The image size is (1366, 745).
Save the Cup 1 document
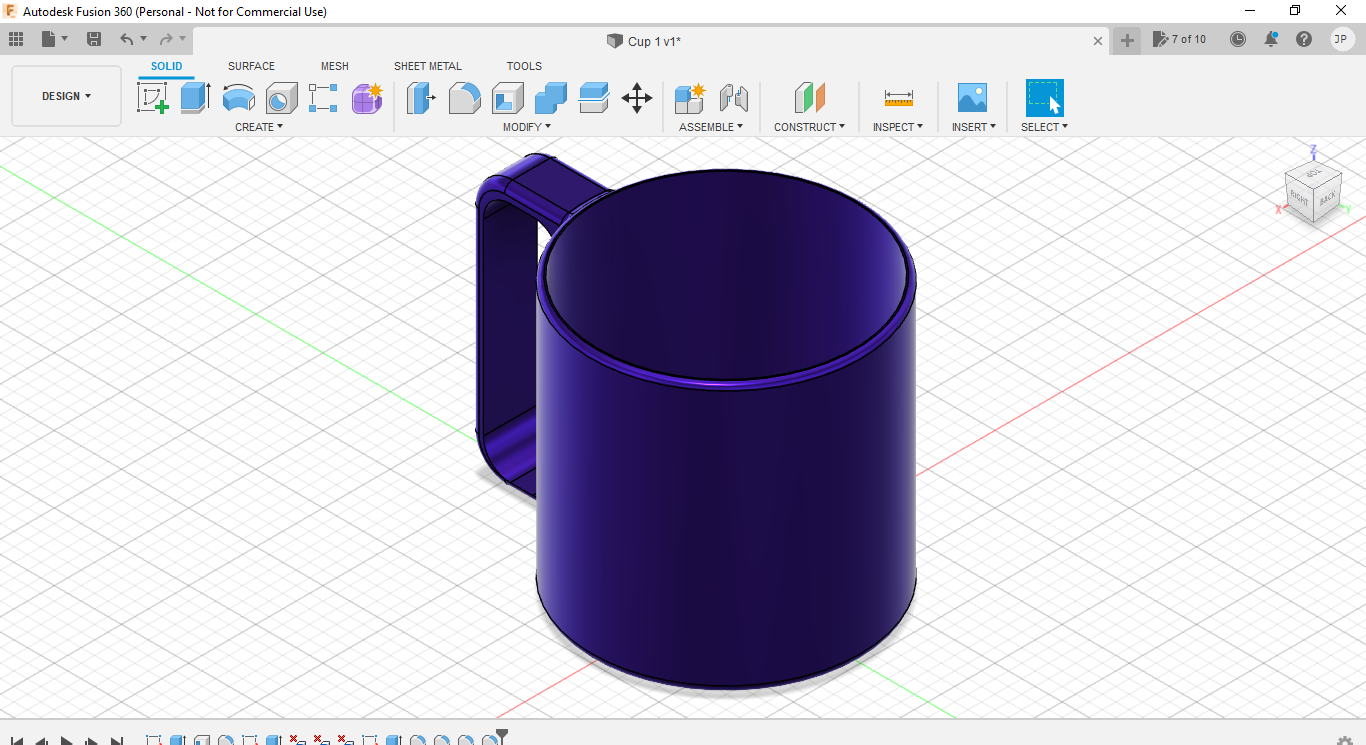click(93, 38)
